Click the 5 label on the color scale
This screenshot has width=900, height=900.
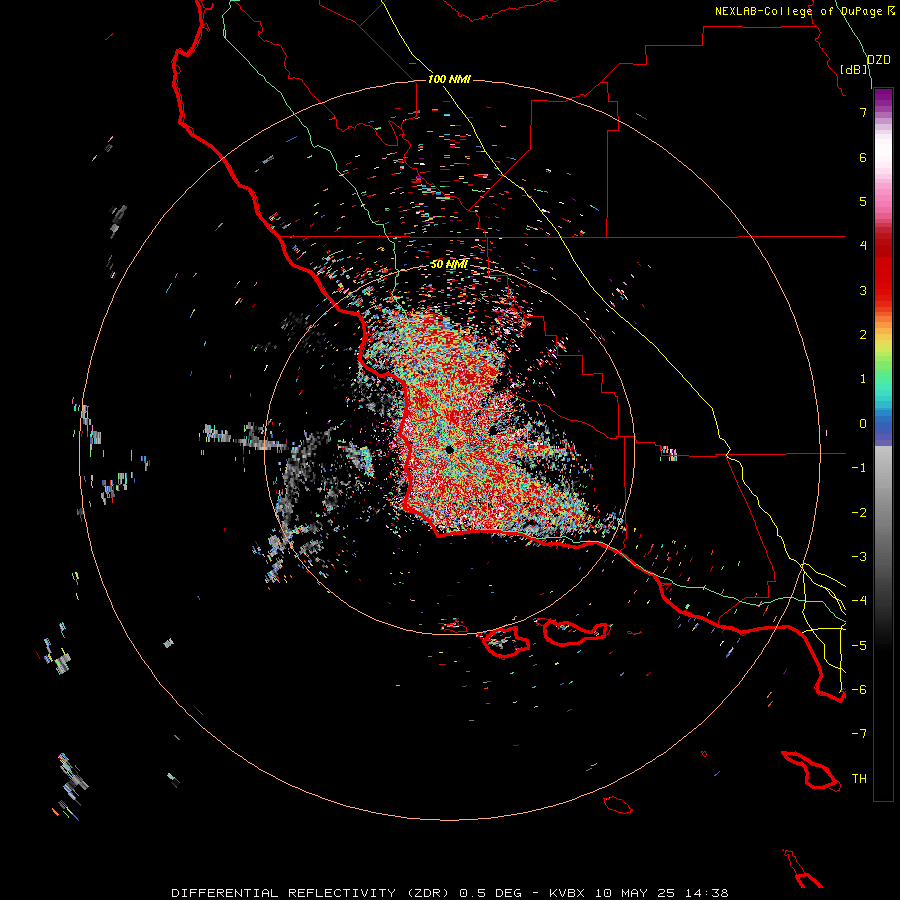pos(863,201)
